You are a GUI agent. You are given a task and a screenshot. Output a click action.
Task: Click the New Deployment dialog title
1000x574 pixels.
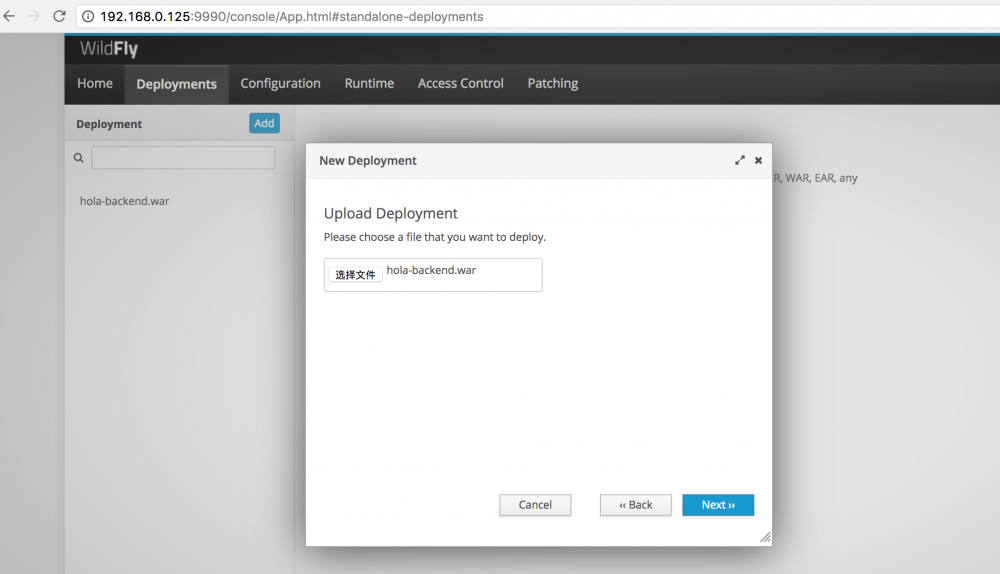tap(368, 161)
